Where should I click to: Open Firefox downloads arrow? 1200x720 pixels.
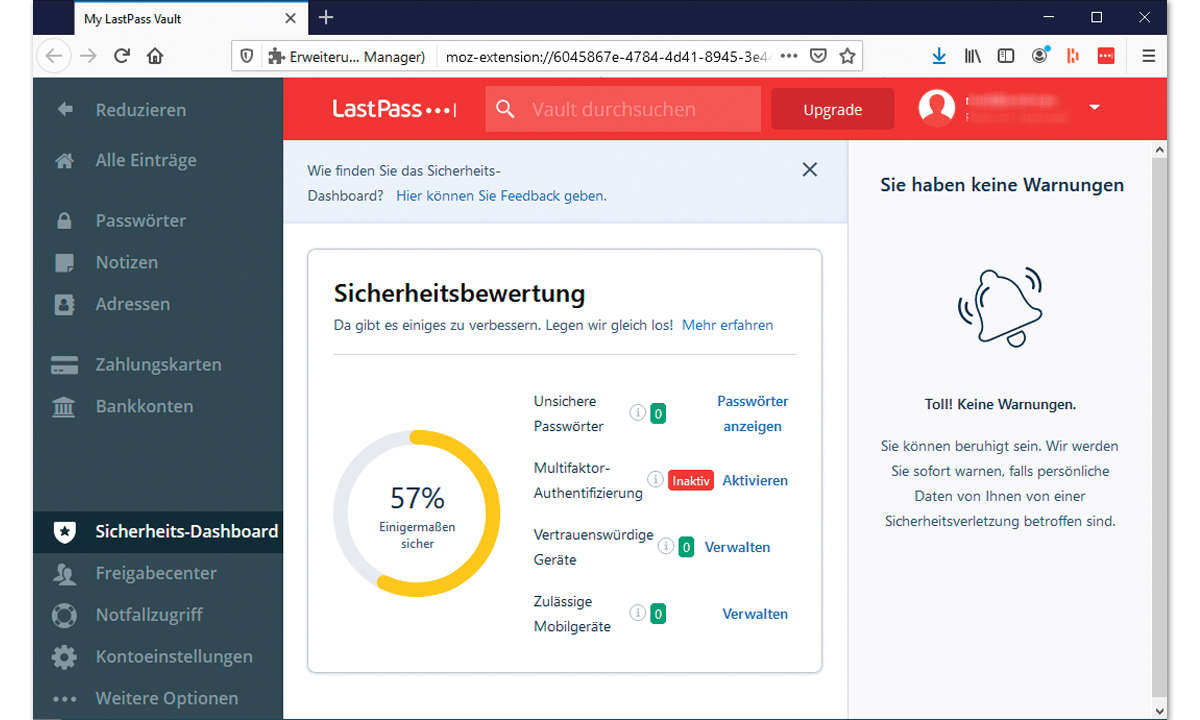tap(938, 56)
